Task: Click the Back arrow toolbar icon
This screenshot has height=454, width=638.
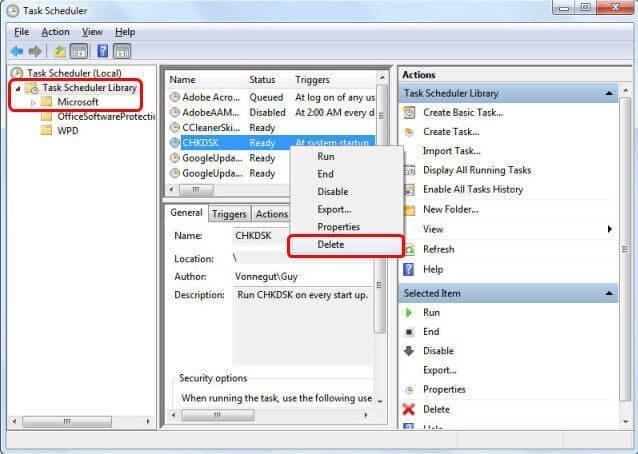Action: click(x=17, y=51)
